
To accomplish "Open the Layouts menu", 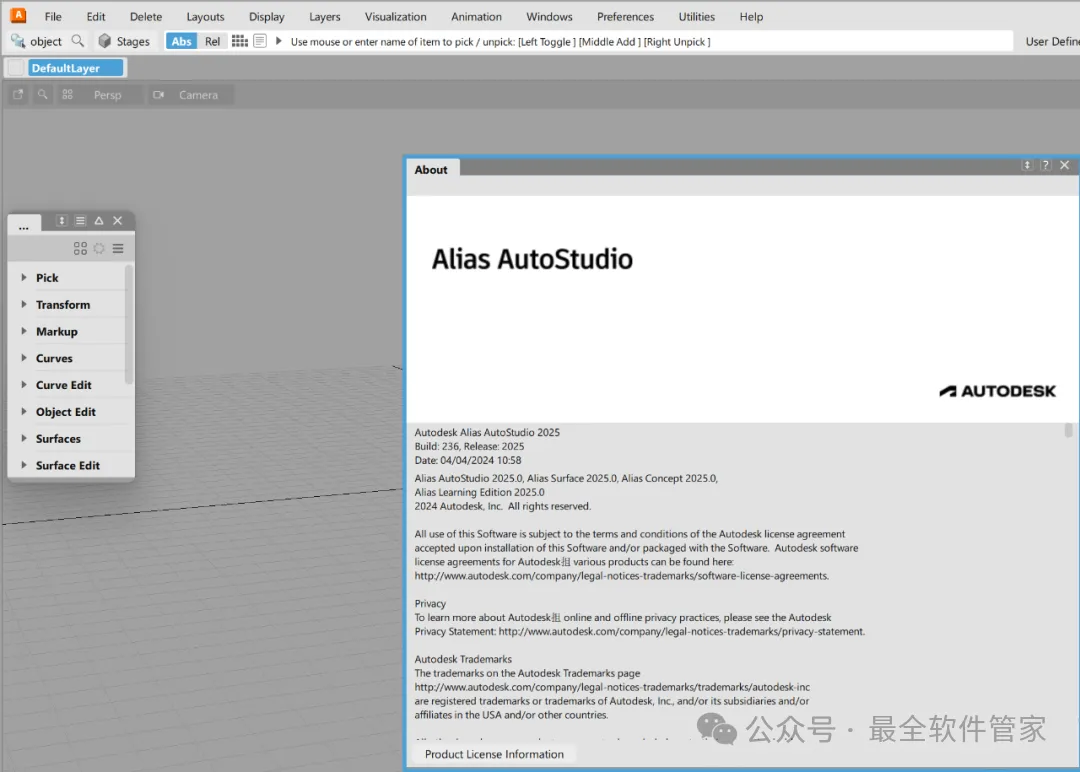I will click(x=205, y=17).
